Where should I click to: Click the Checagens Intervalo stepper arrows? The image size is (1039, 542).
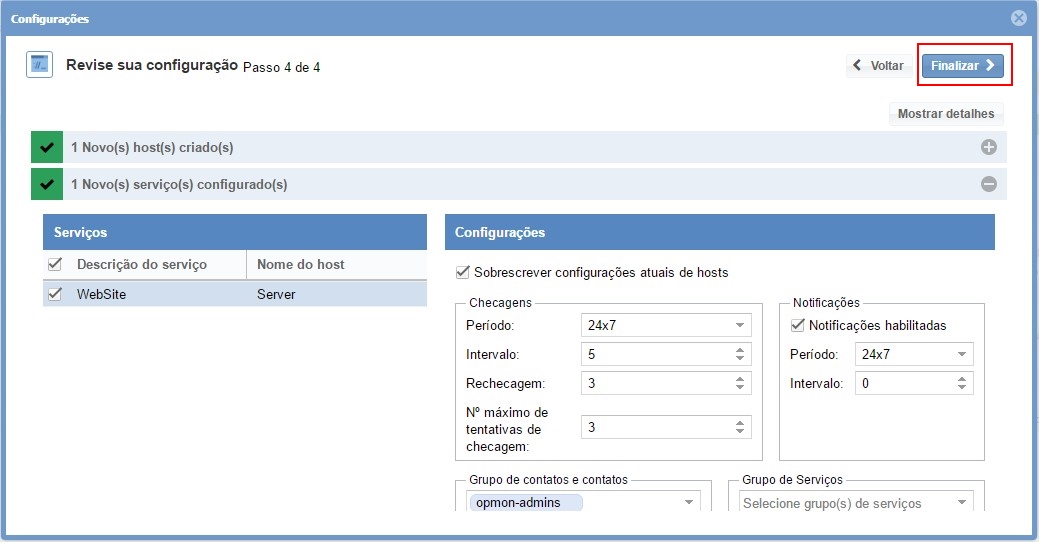739,354
